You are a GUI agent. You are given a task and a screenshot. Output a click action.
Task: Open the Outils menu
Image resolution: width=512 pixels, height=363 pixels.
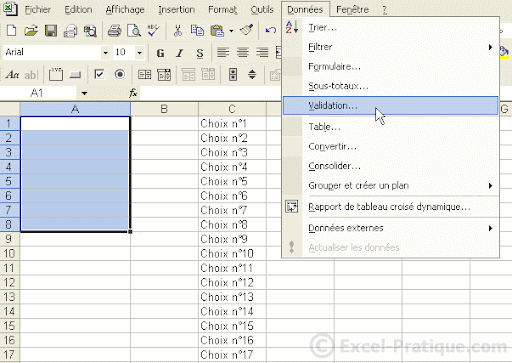tap(262, 10)
